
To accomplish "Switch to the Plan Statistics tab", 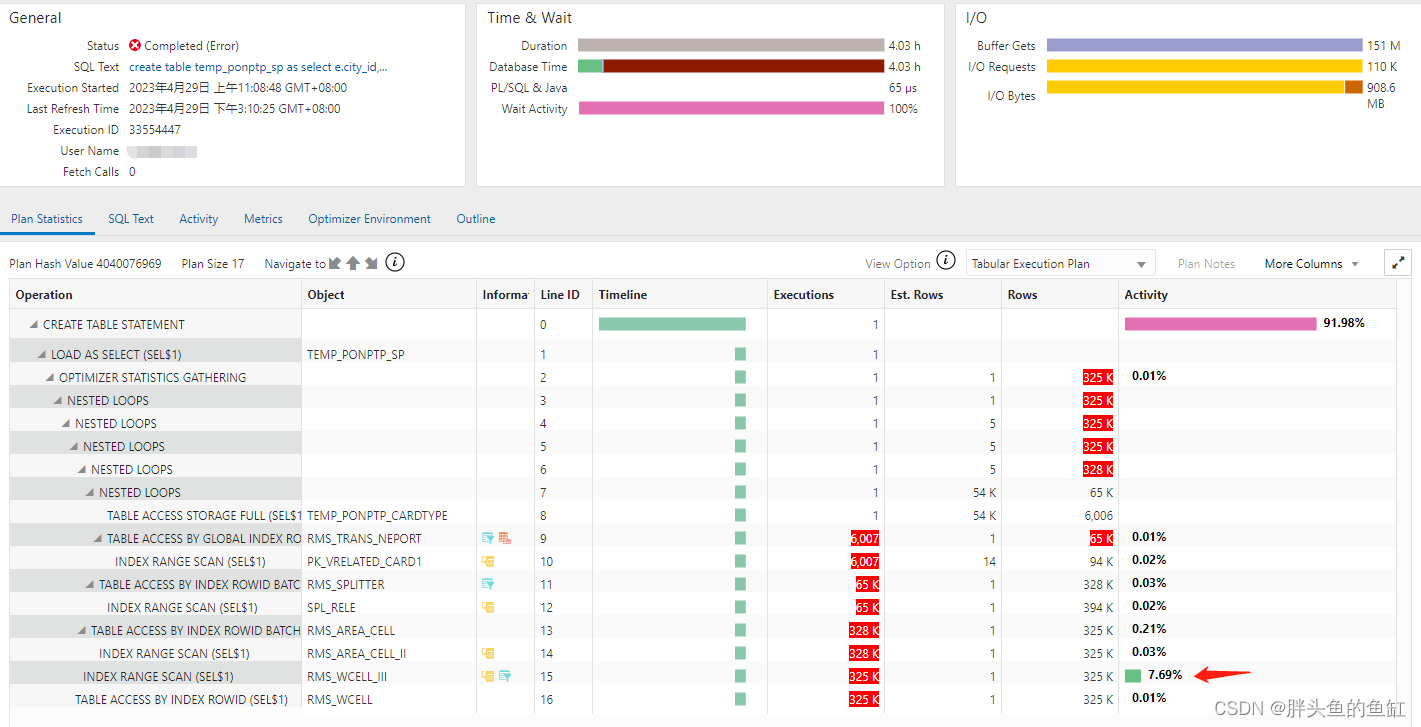I will pos(47,218).
